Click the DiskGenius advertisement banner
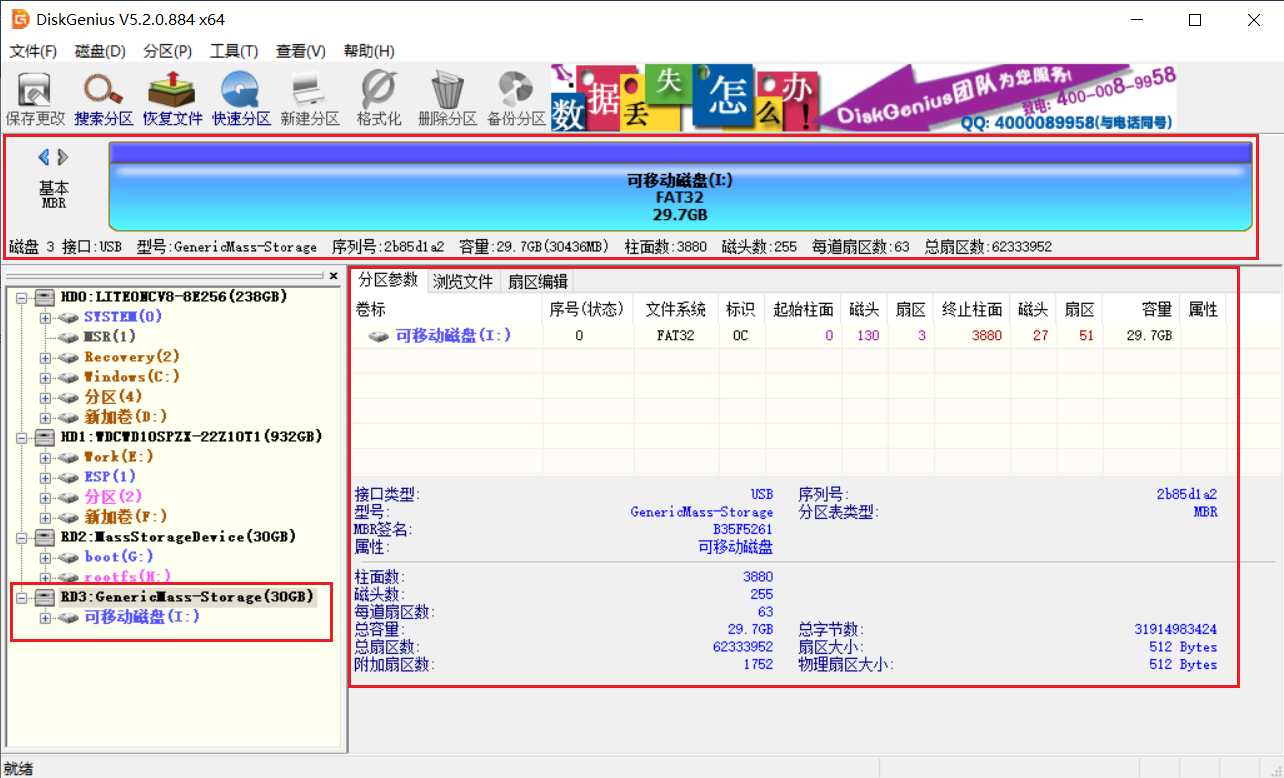 [x=864, y=98]
